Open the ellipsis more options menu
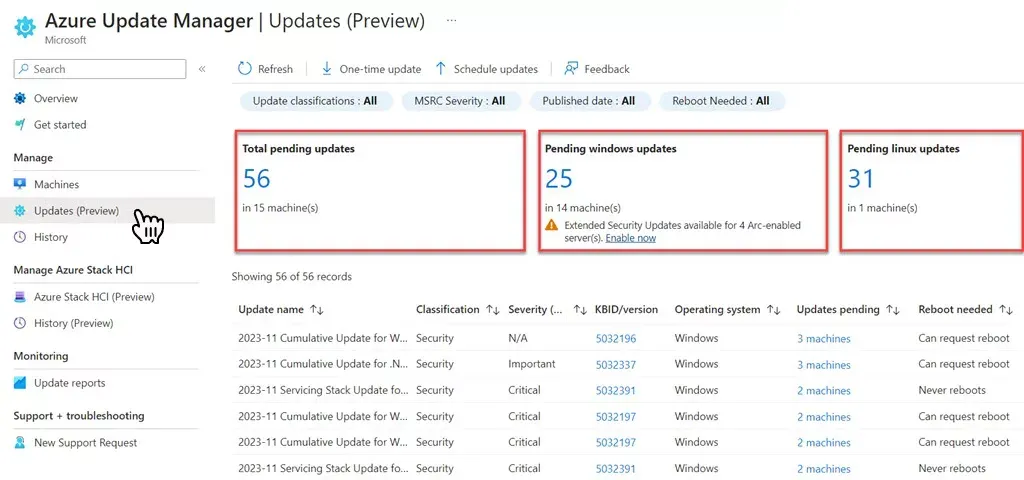1024x480 pixels. [x=451, y=21]
